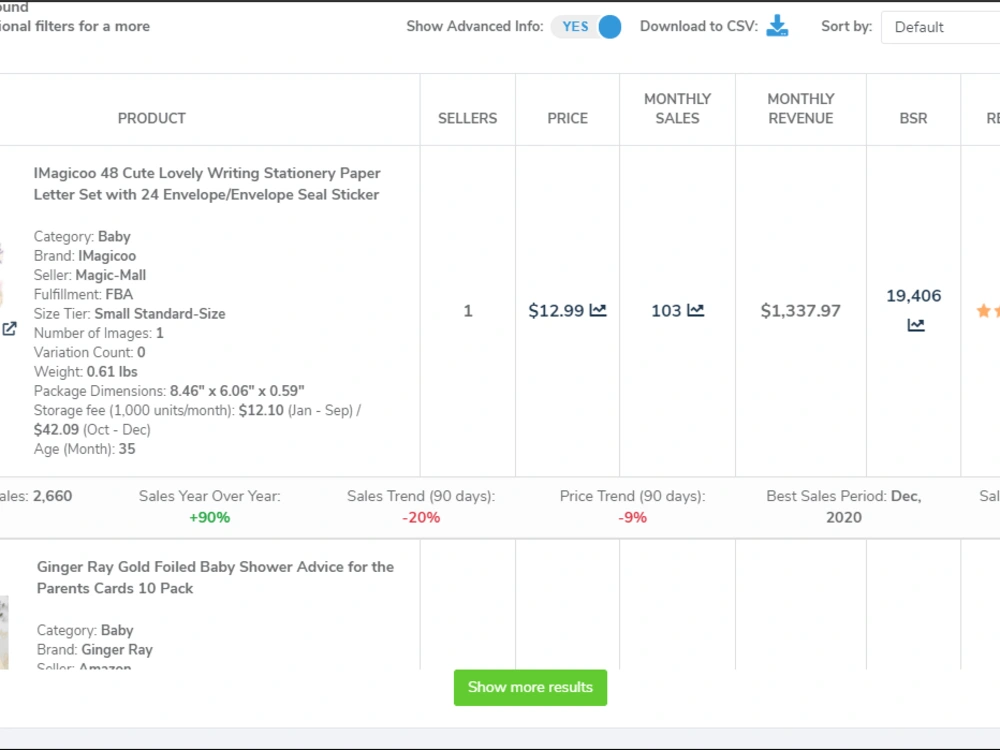Click the Age (Month): 35 text

click(x=84, y=449)
